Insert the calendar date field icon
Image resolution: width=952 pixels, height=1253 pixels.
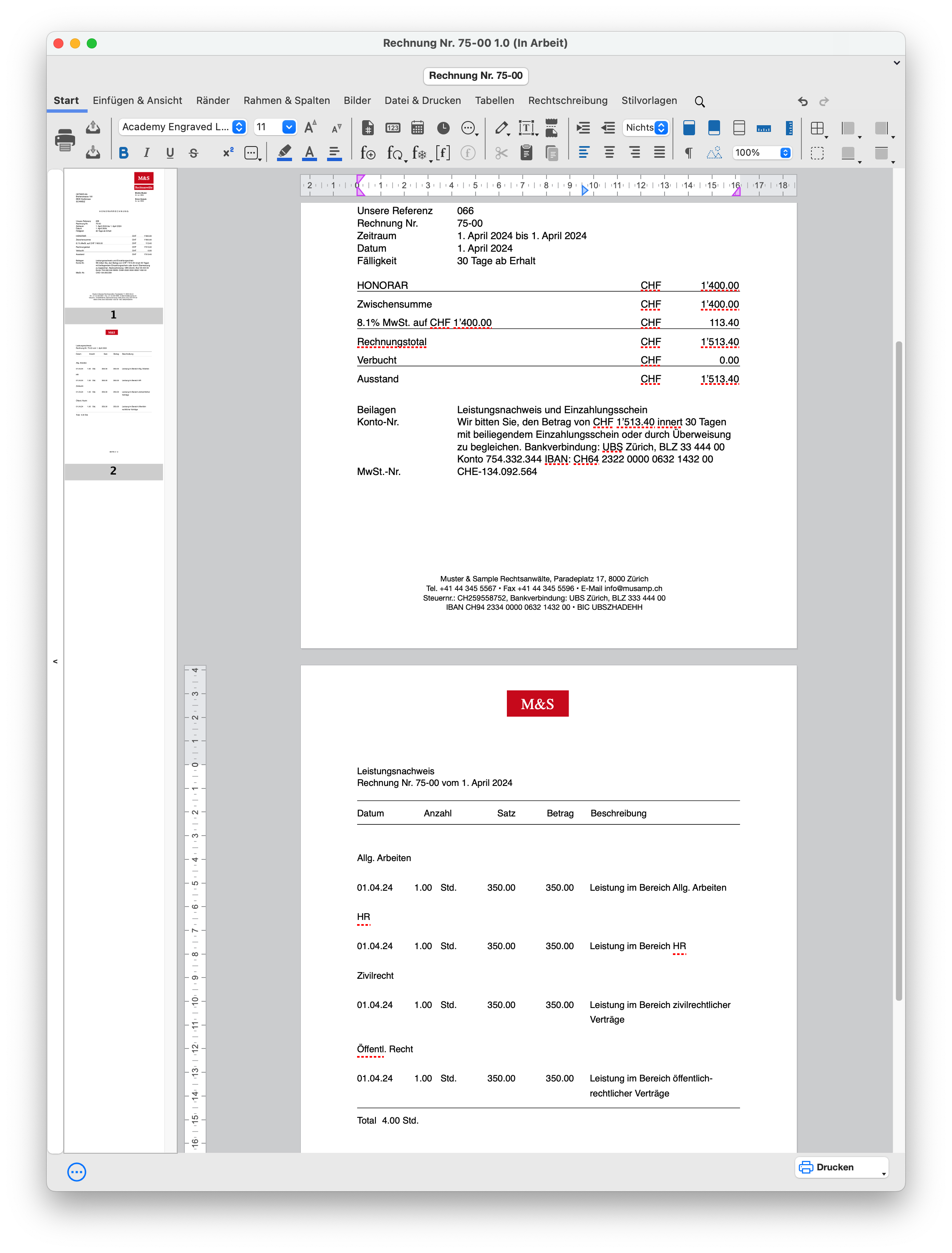[418, 128]
